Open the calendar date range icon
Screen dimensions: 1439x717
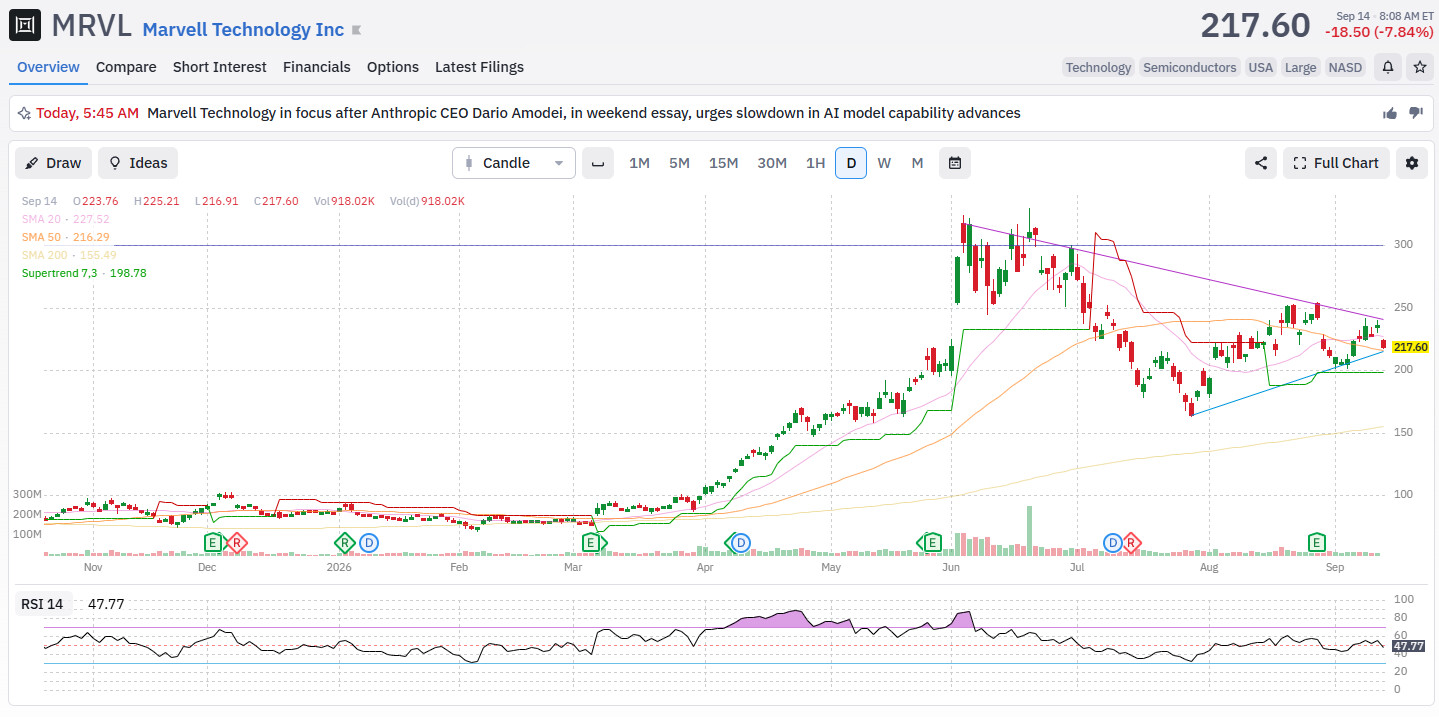(x=955, y=163)
